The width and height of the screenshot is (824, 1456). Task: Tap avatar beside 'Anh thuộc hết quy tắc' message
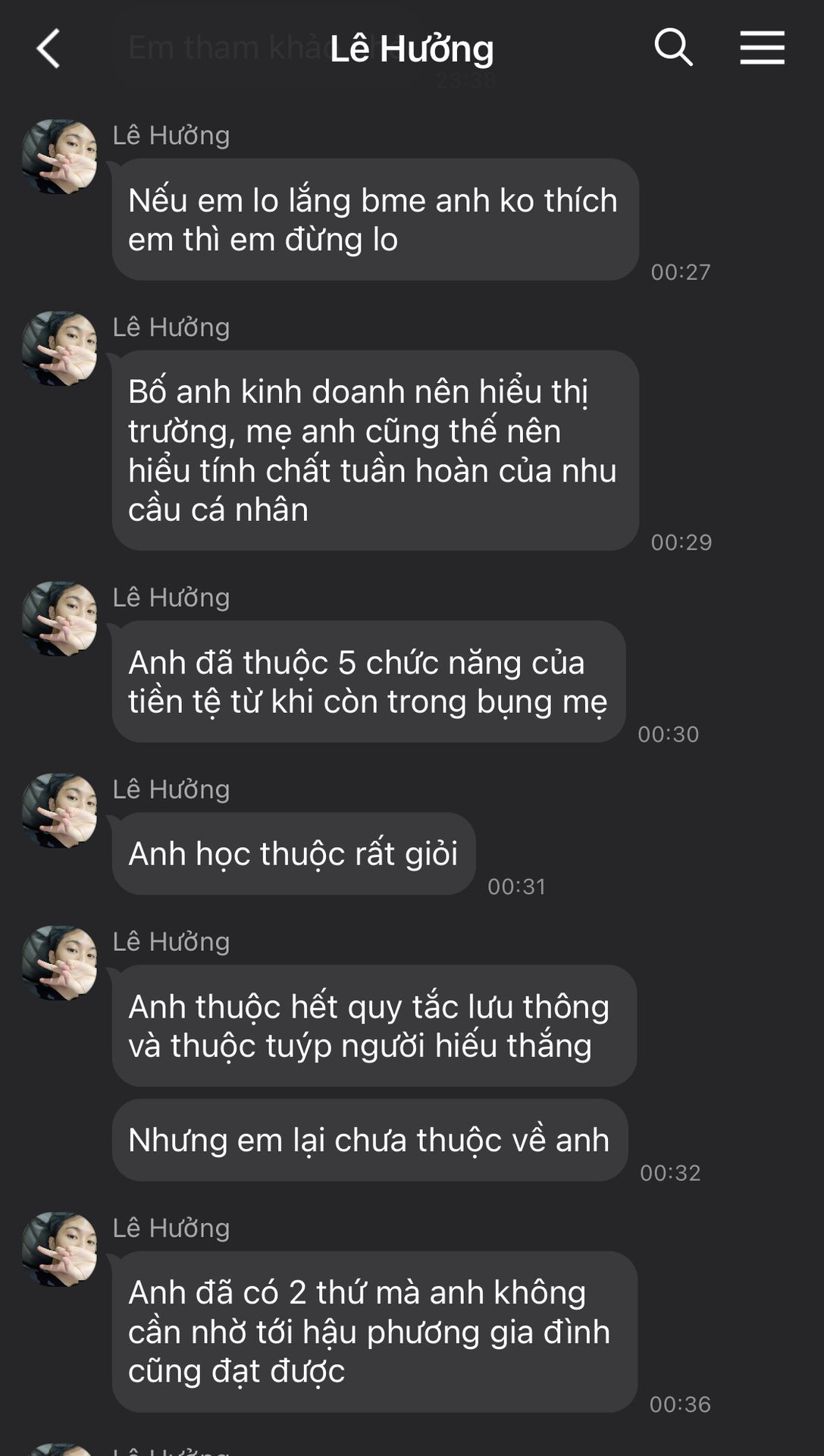[x=59, y=963]
